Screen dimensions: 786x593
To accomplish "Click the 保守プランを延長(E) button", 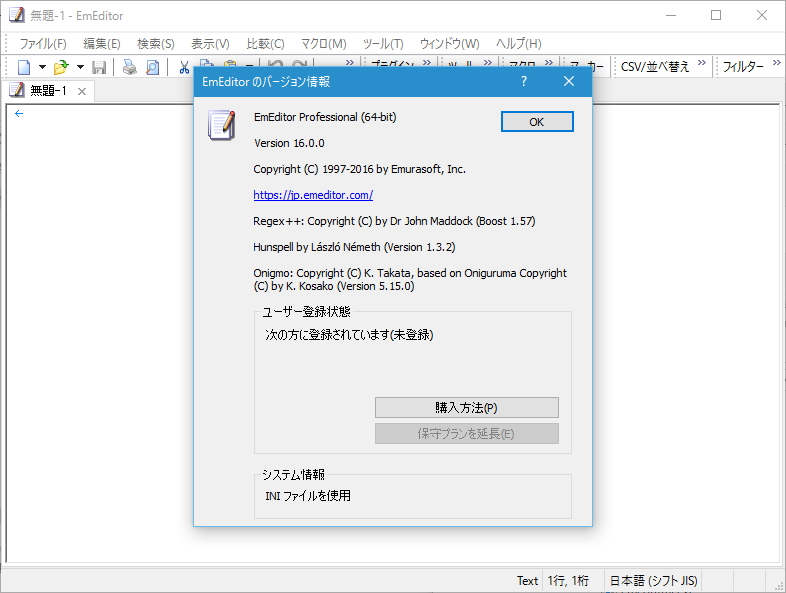I will pyautogui.click(x=467, y=434).
